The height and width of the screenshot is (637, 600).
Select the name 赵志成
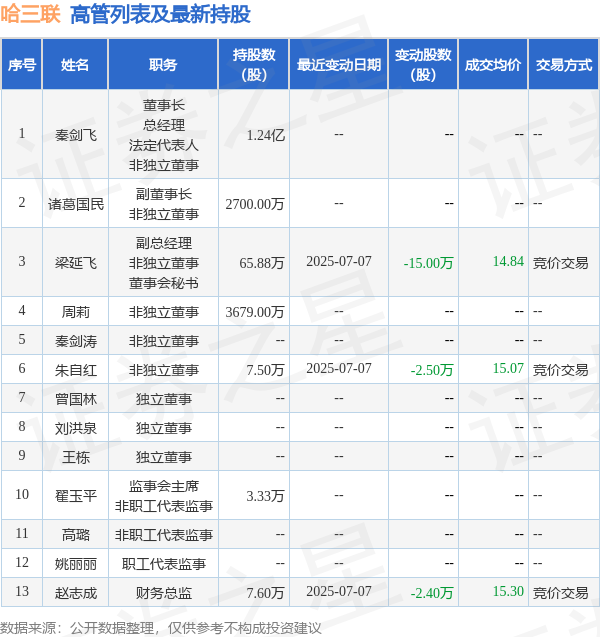coord(76,593)
